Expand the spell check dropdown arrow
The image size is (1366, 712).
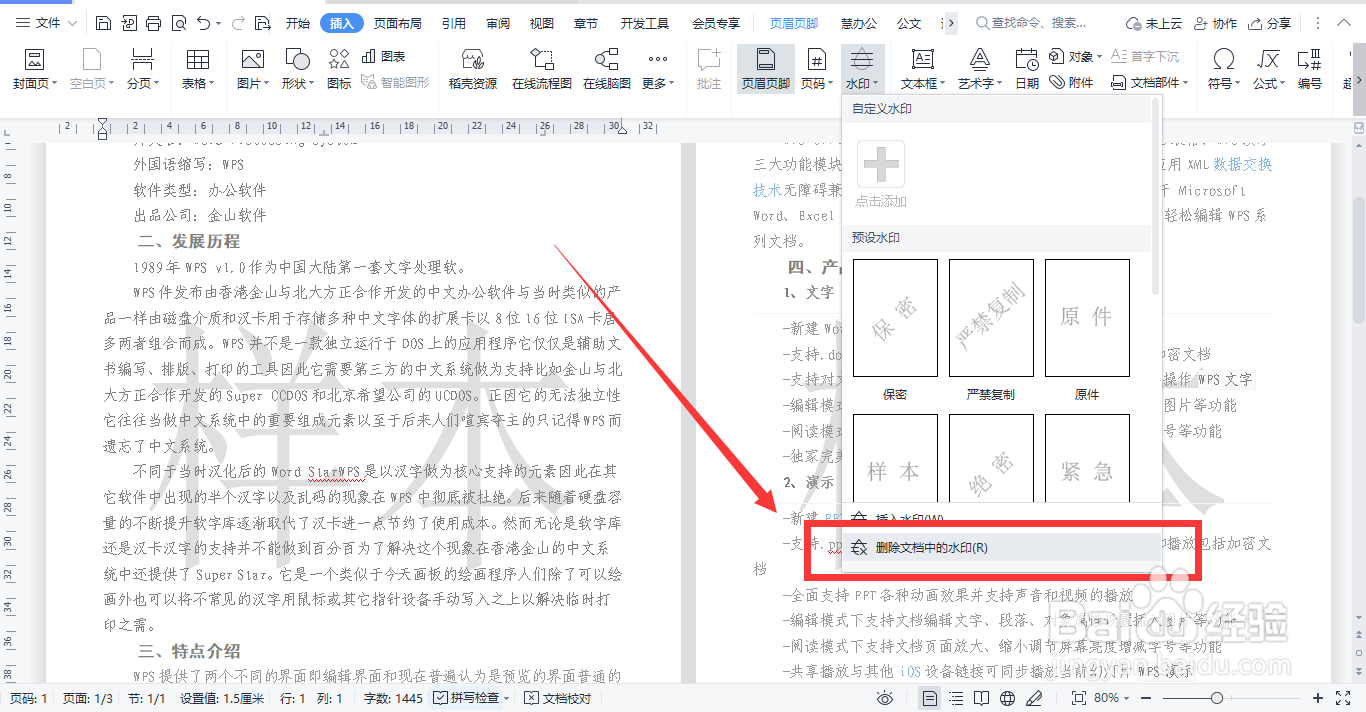point(506,698)
